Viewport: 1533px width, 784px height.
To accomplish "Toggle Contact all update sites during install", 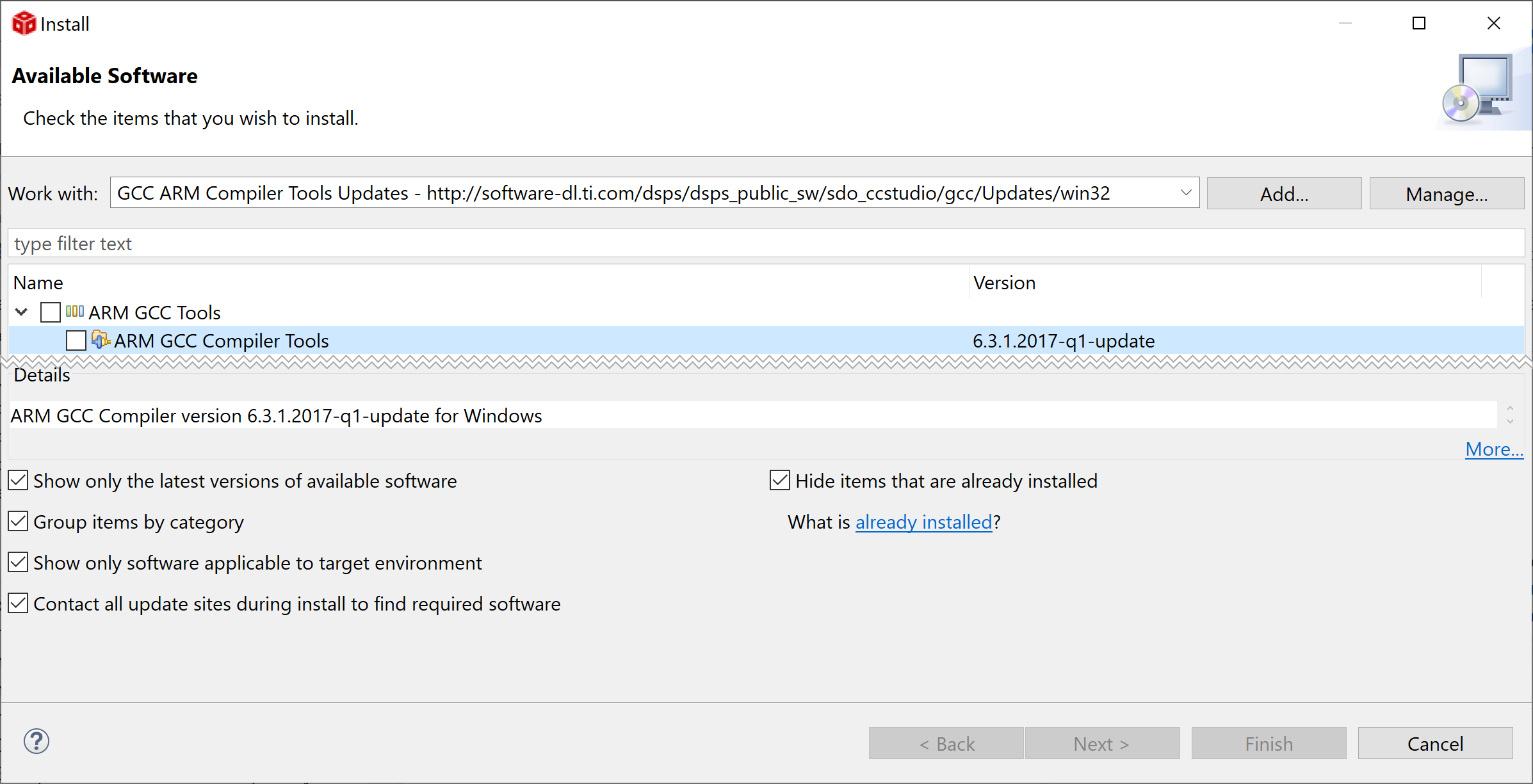I will [18, 604].
